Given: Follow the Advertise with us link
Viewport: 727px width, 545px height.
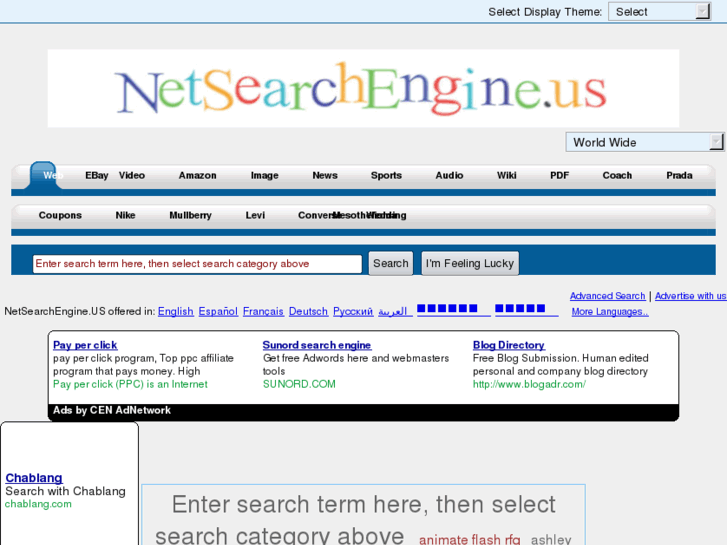Looking at the screenshot, I should (x=690, y=296).
